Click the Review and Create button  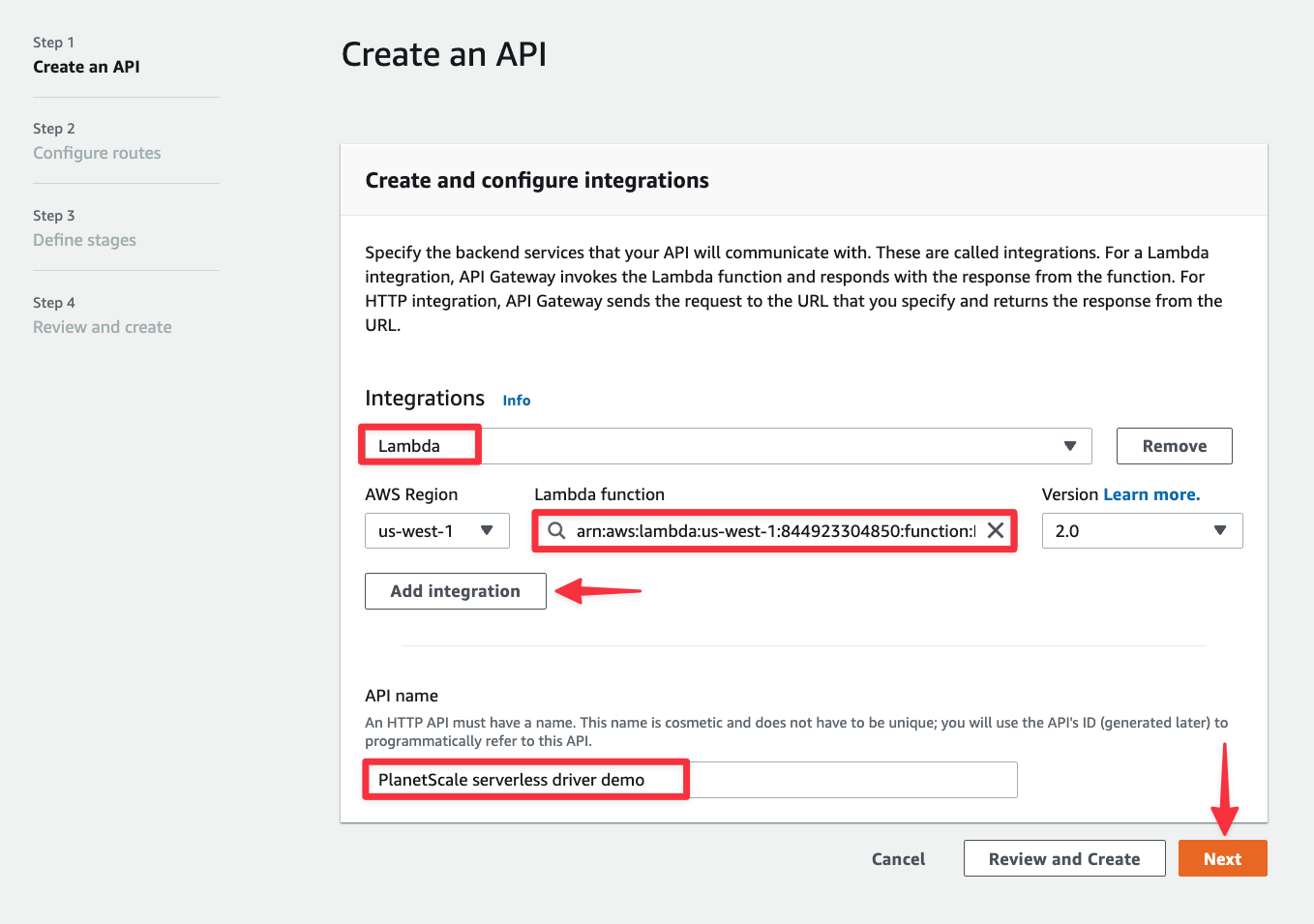pyautogui.click(x=1064, y=858)
